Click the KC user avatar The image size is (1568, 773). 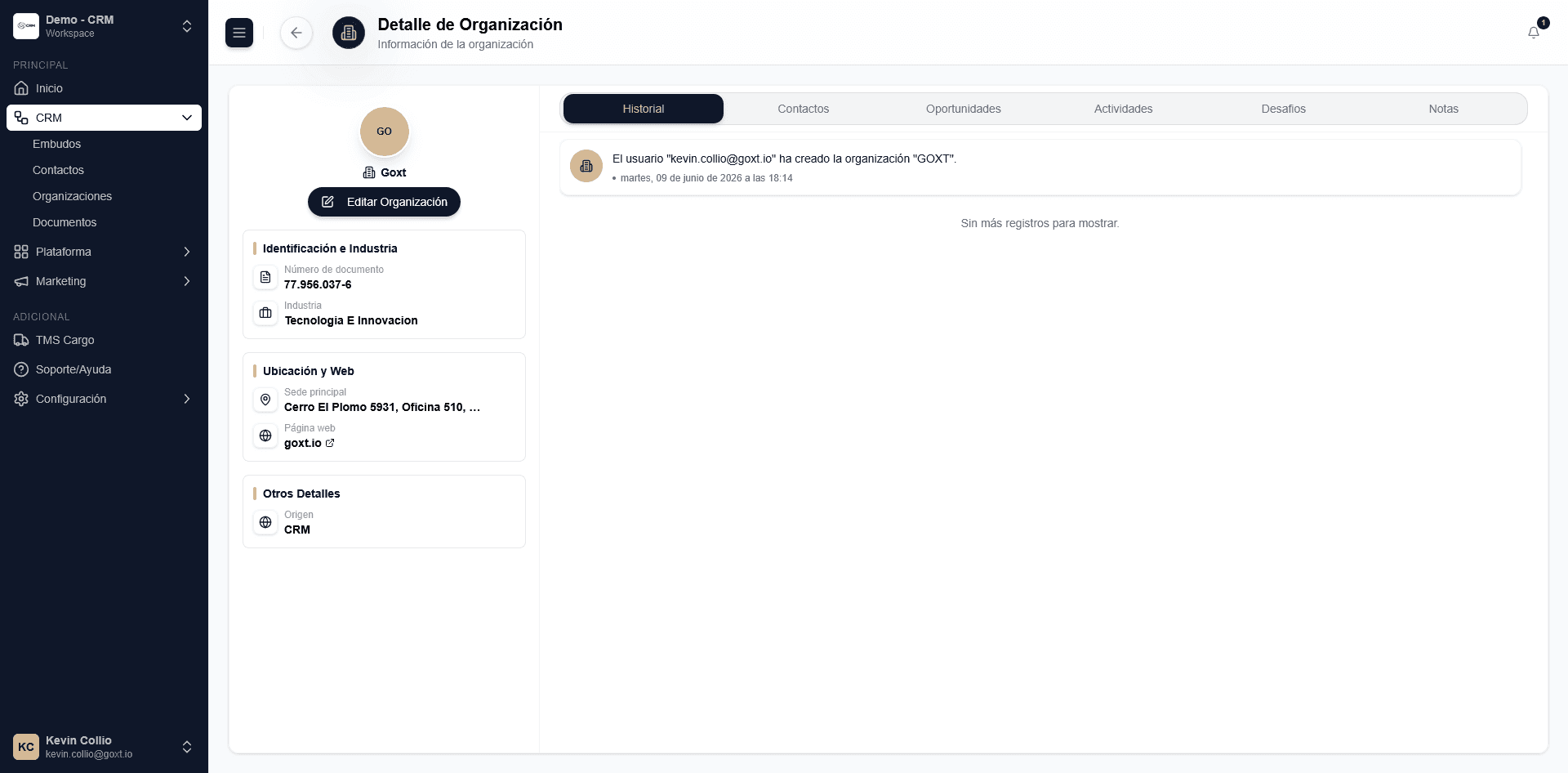(x=26, y=747)
